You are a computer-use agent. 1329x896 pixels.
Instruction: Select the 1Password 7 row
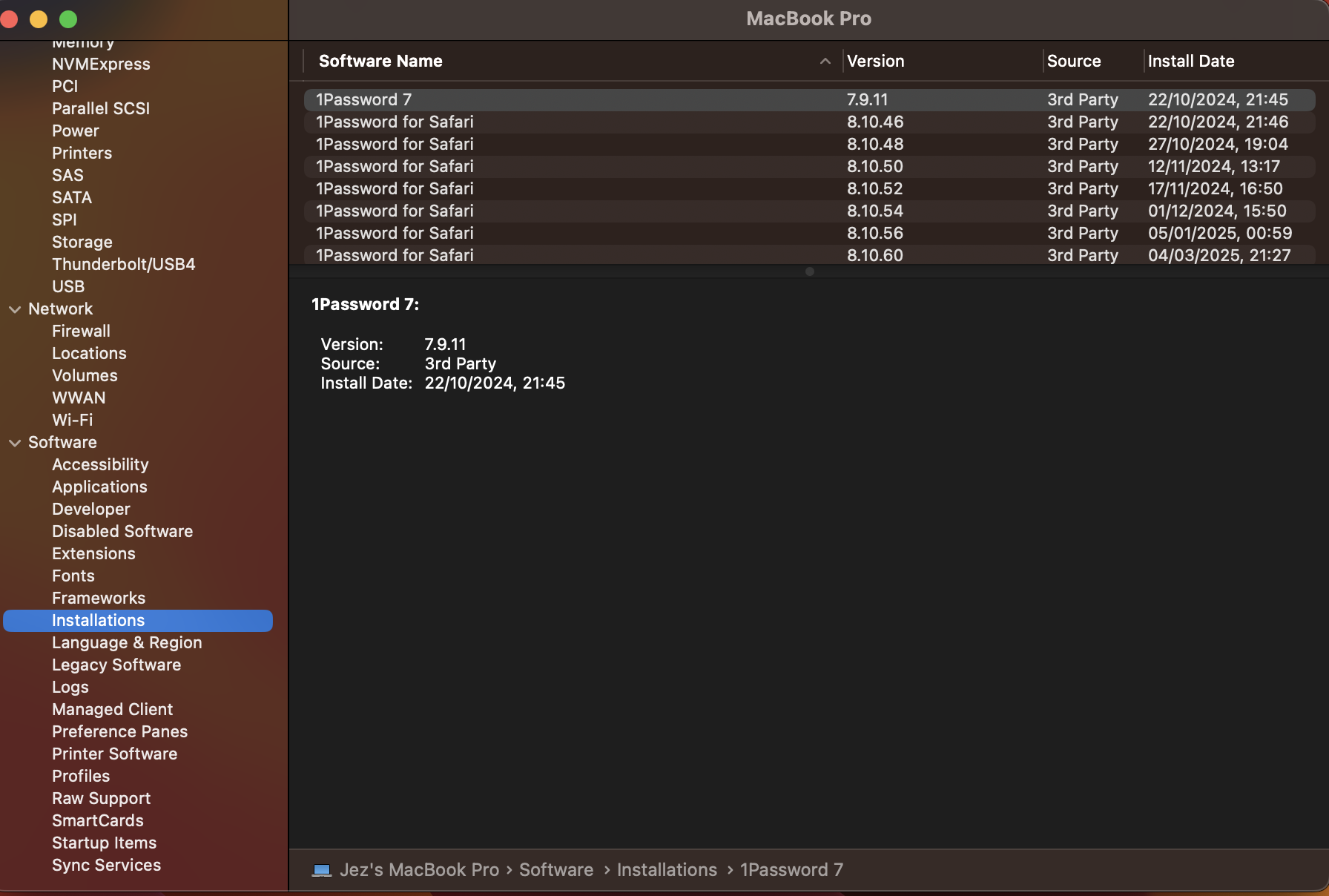809,100
